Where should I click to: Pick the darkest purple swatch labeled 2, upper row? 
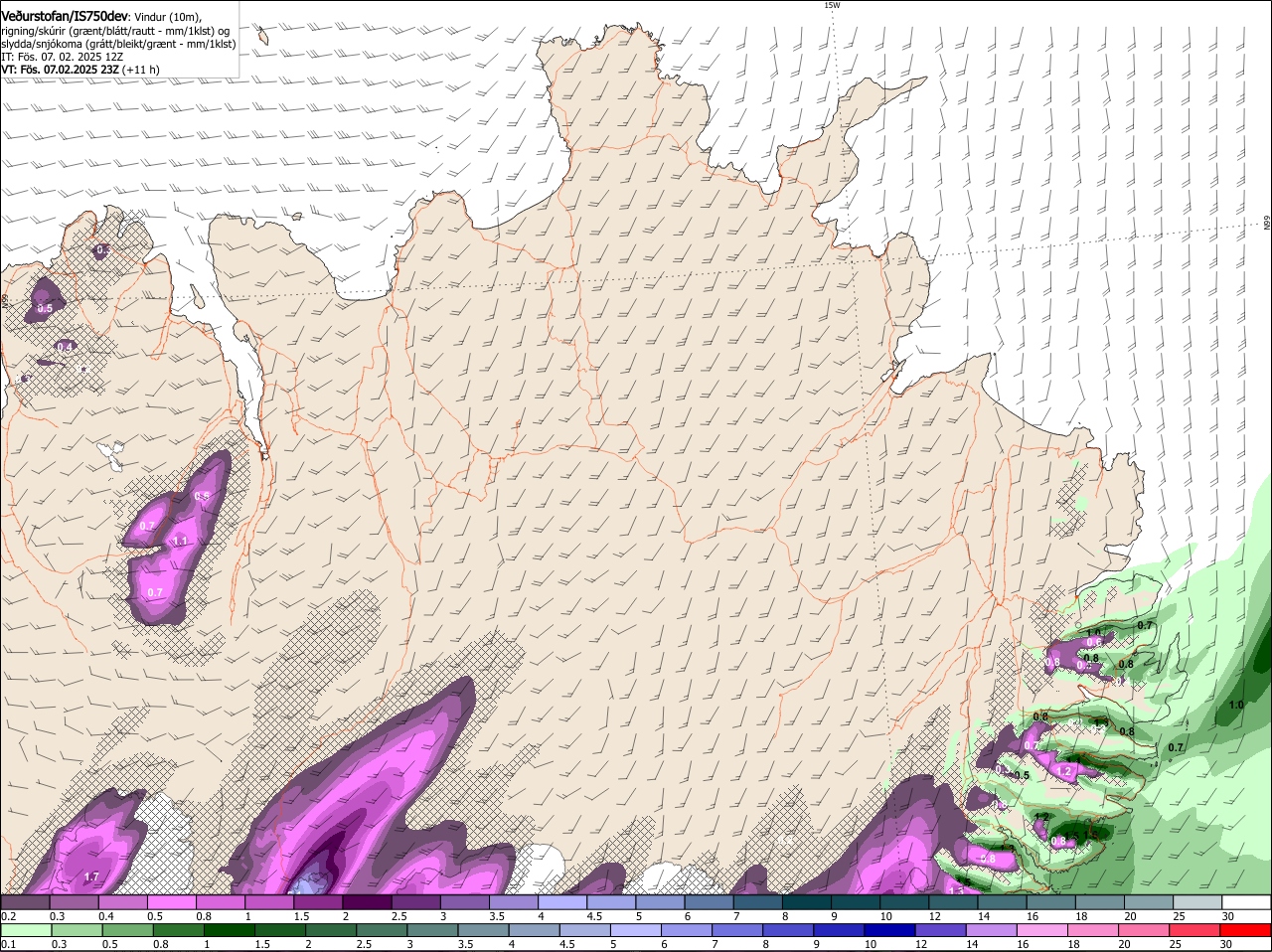(368, 902)
